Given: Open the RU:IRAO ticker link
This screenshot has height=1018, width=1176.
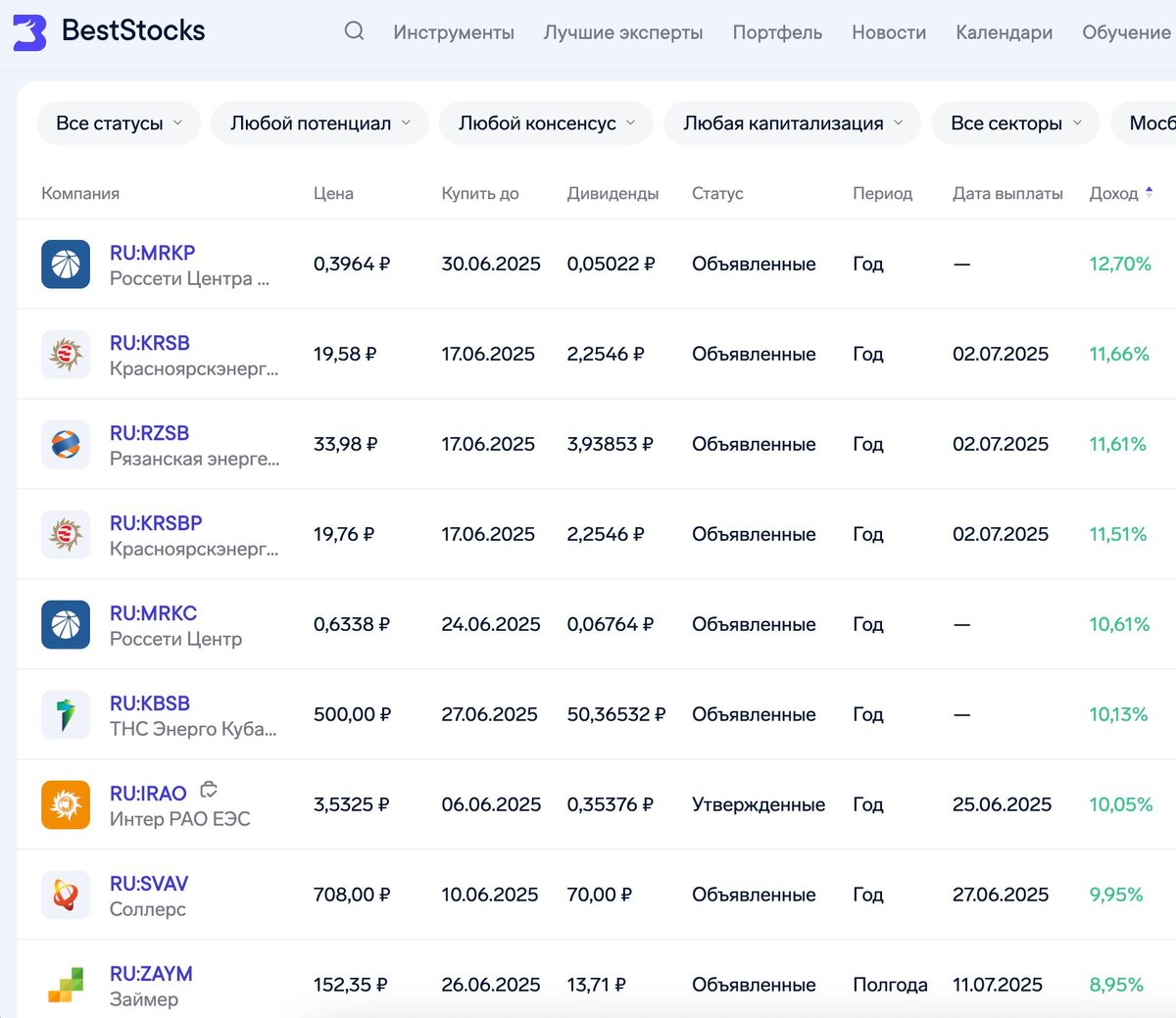Looking at the screenshot, I should click(148, 794).
